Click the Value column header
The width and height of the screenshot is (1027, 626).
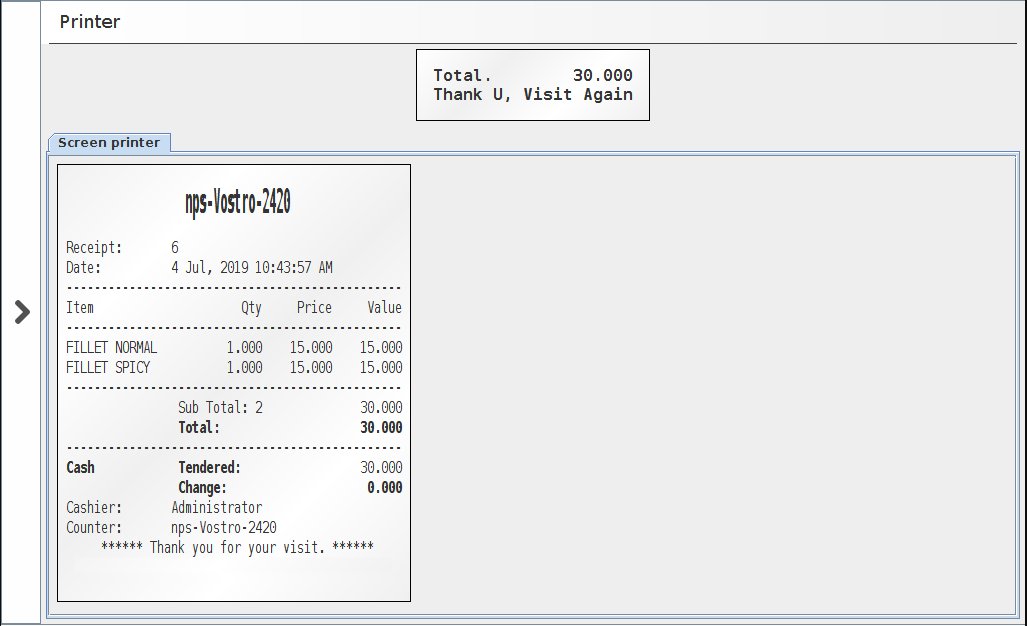pos(383,308)
